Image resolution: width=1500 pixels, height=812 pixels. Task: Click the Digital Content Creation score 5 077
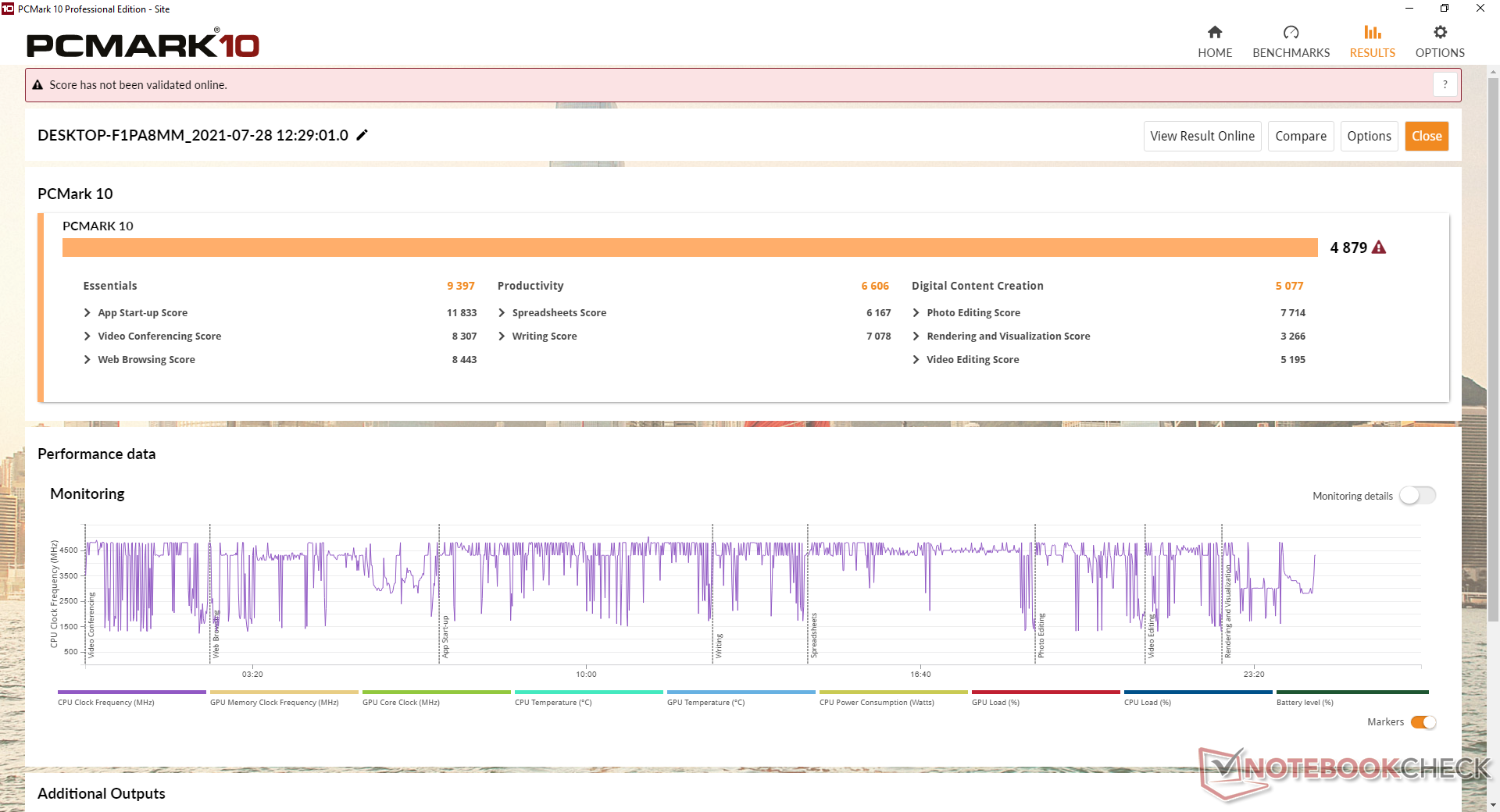[1289, 286]
